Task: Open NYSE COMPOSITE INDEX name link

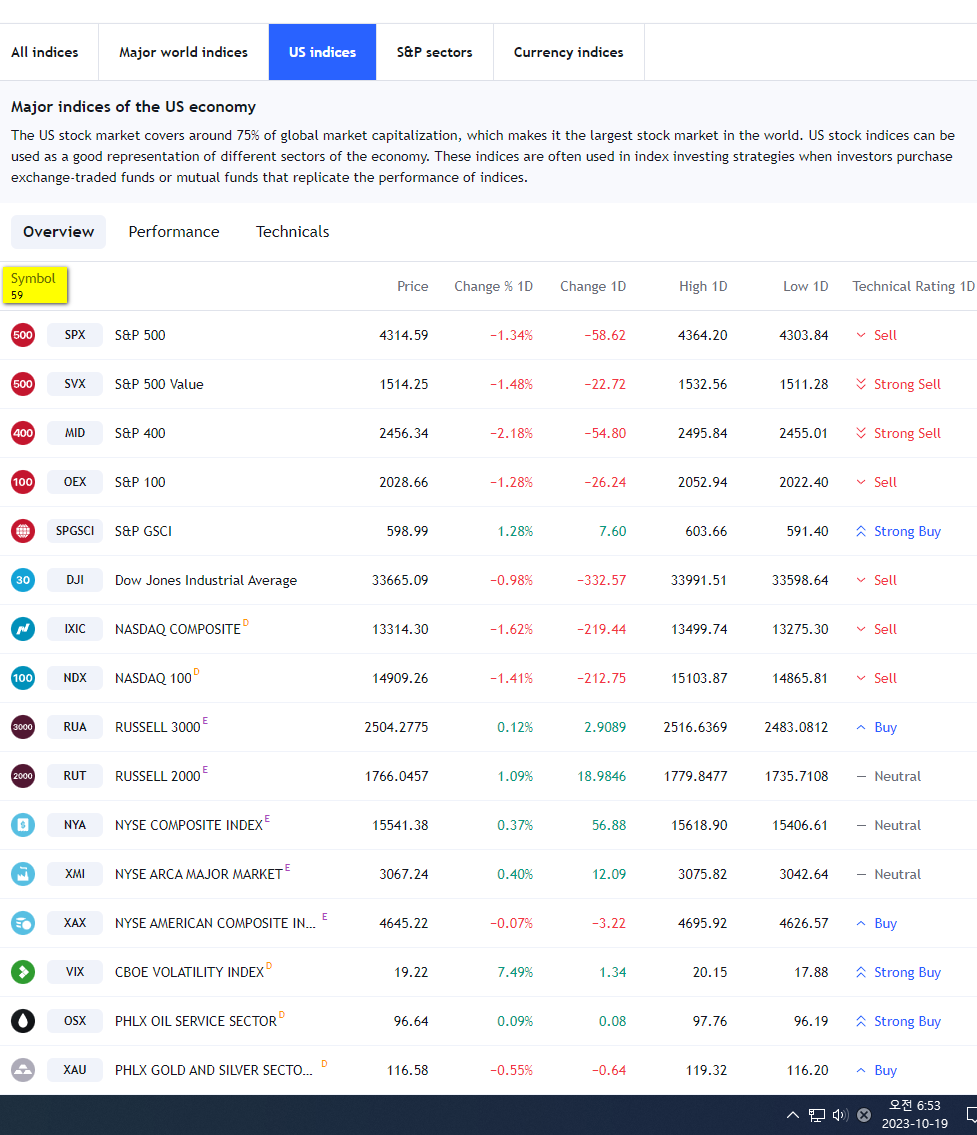Action: (x=188, y=825)
